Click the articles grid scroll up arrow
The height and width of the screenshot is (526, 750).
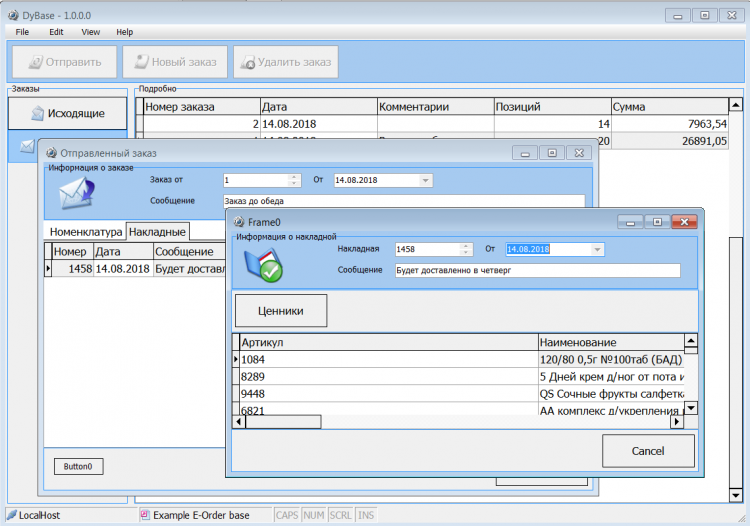[691, 340]
